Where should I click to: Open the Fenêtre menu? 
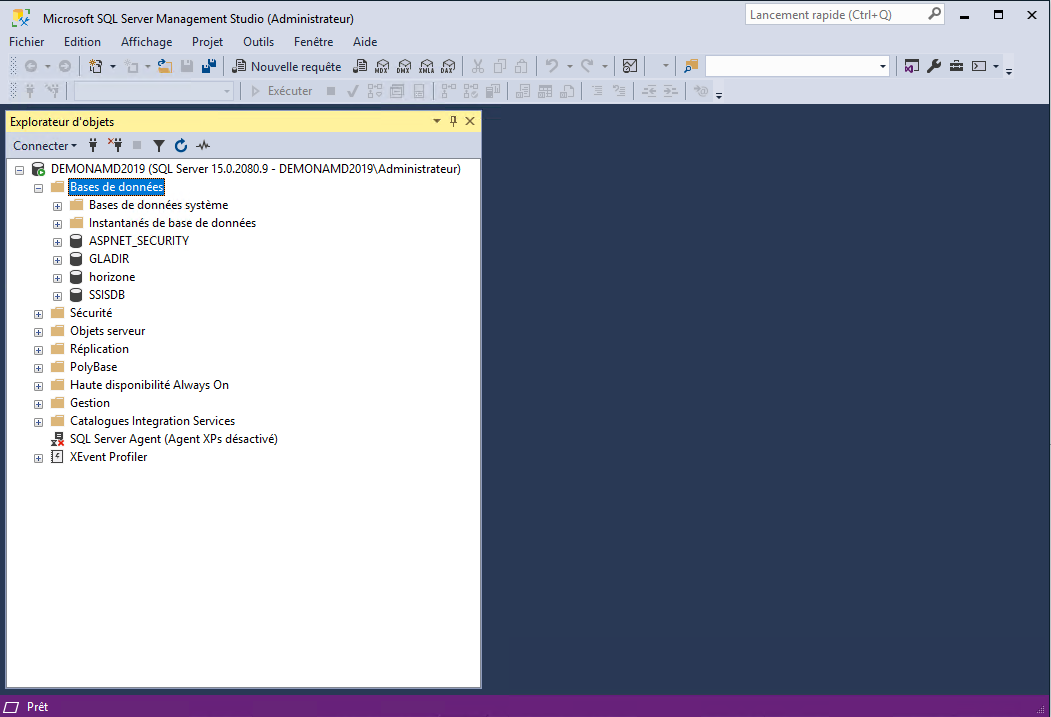coord(314,42)
